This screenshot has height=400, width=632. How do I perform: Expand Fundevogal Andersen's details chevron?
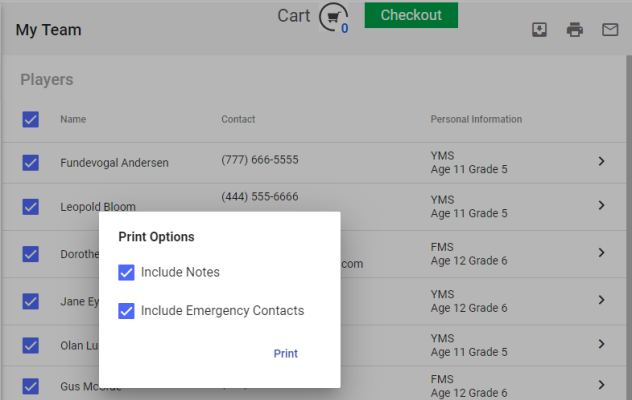point(601,161)
